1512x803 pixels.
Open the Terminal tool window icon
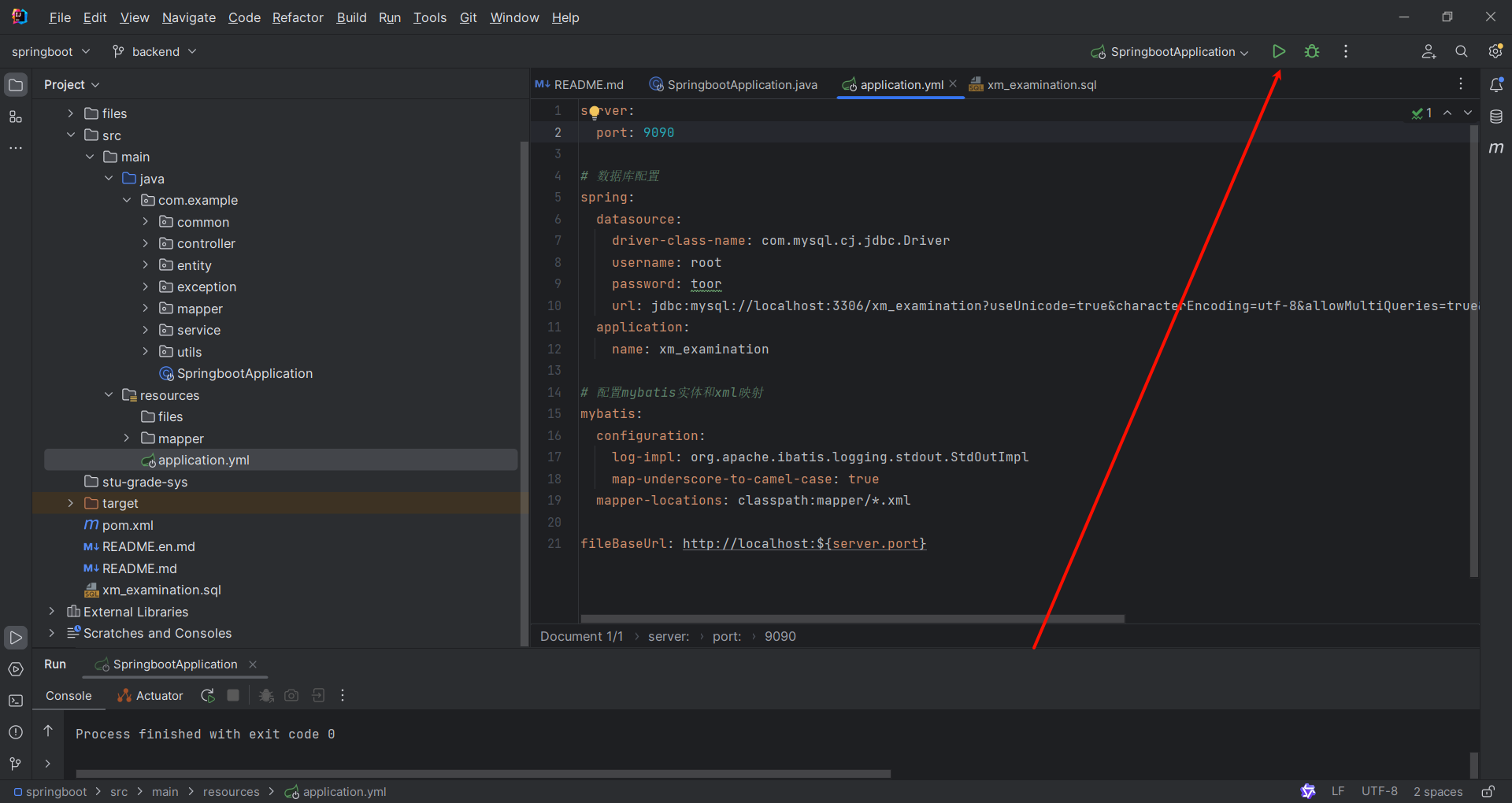click(16, 701)
